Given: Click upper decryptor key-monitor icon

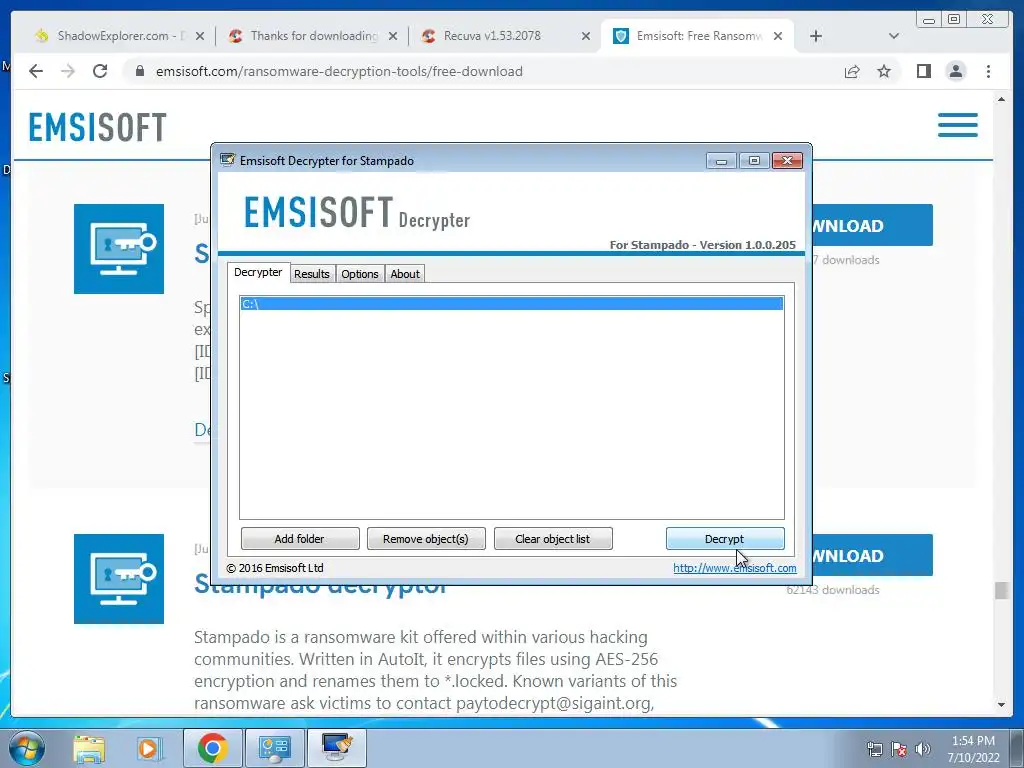Looking at the screenshot, I should click(x=119, y=249).
